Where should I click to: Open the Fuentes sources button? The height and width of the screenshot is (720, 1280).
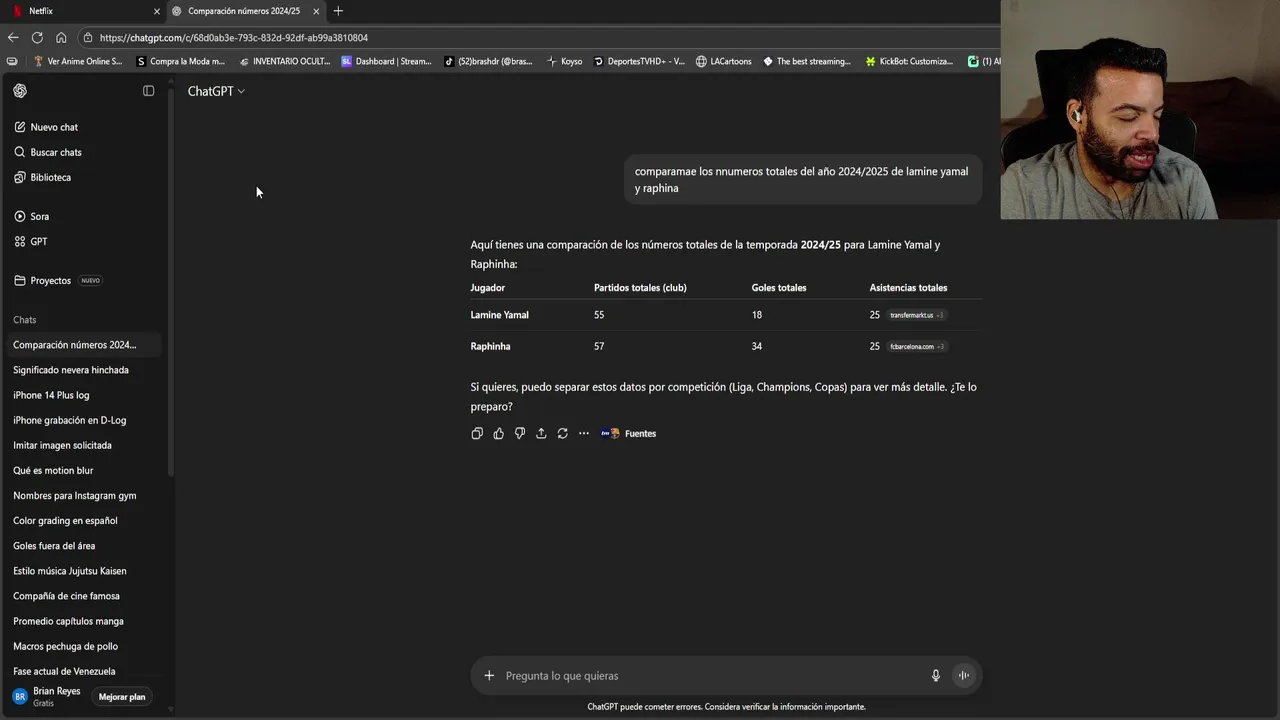[x=629, y=433]
